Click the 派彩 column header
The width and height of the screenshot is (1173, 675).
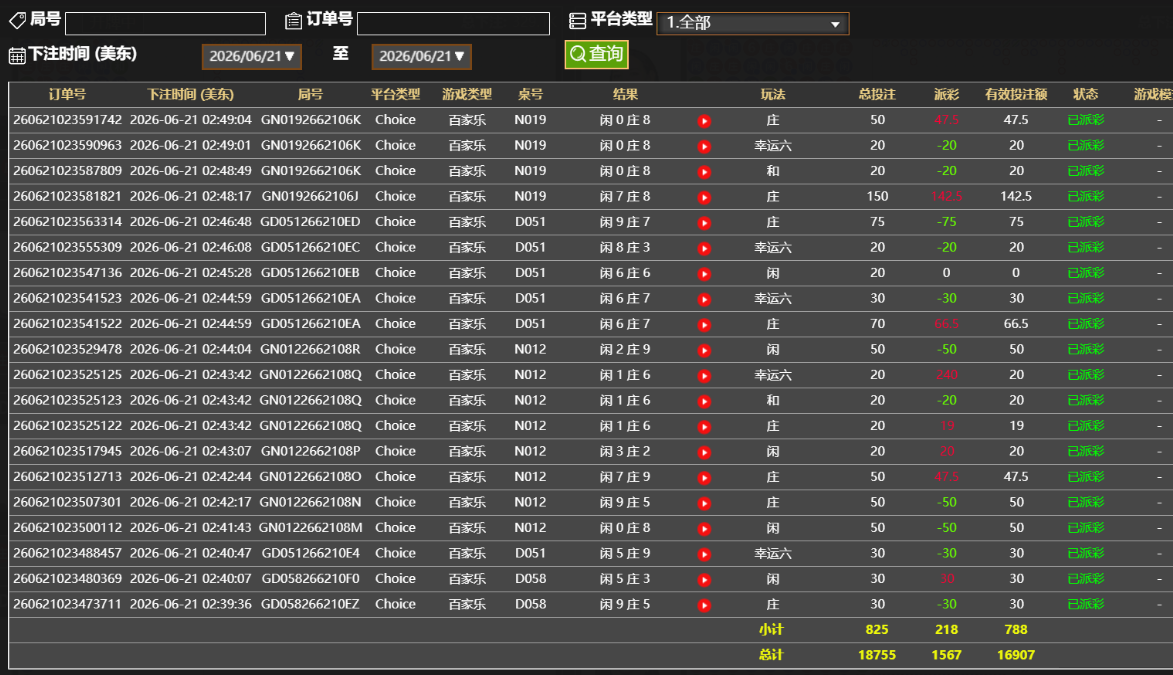coord(946,94)
